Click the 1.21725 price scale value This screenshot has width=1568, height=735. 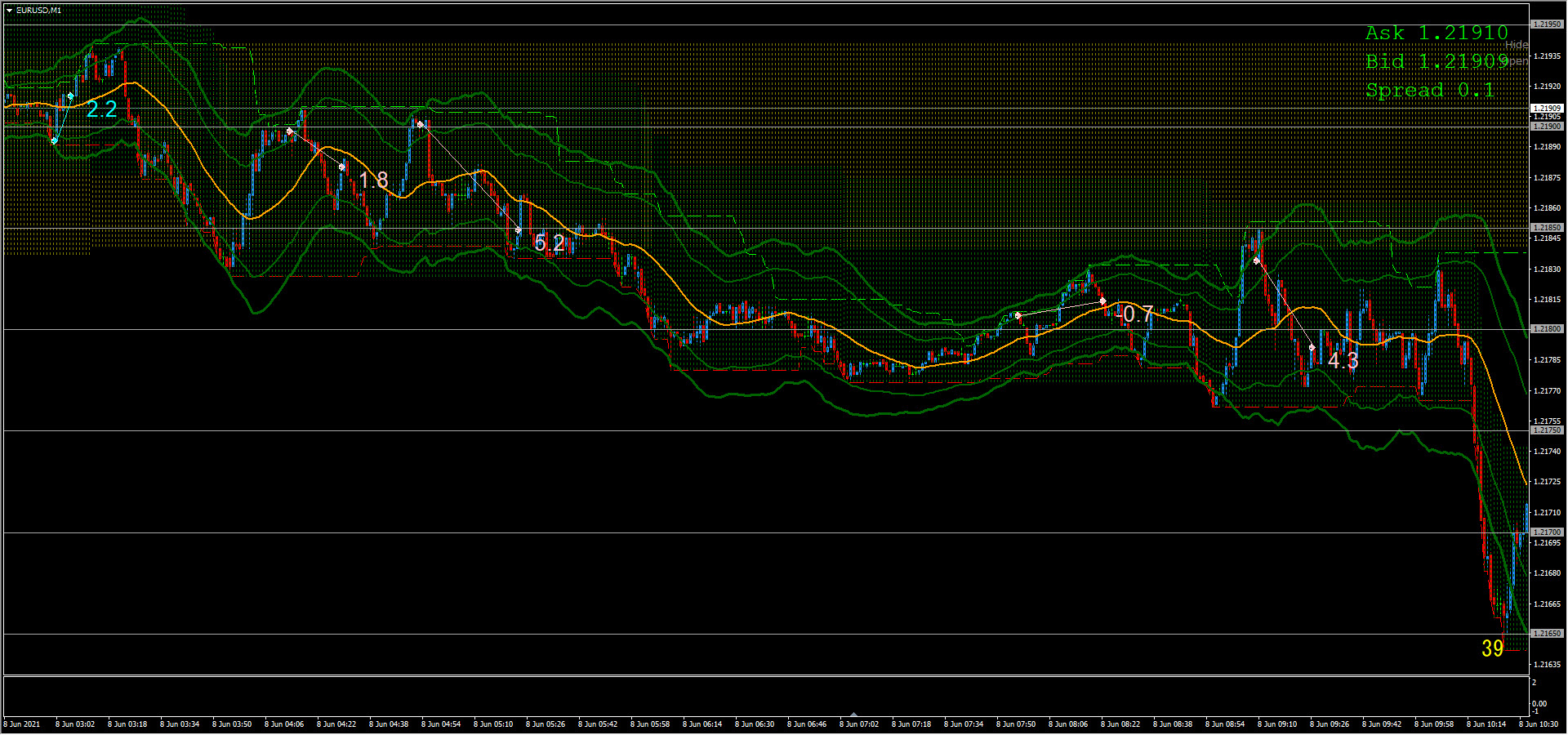1547,482
